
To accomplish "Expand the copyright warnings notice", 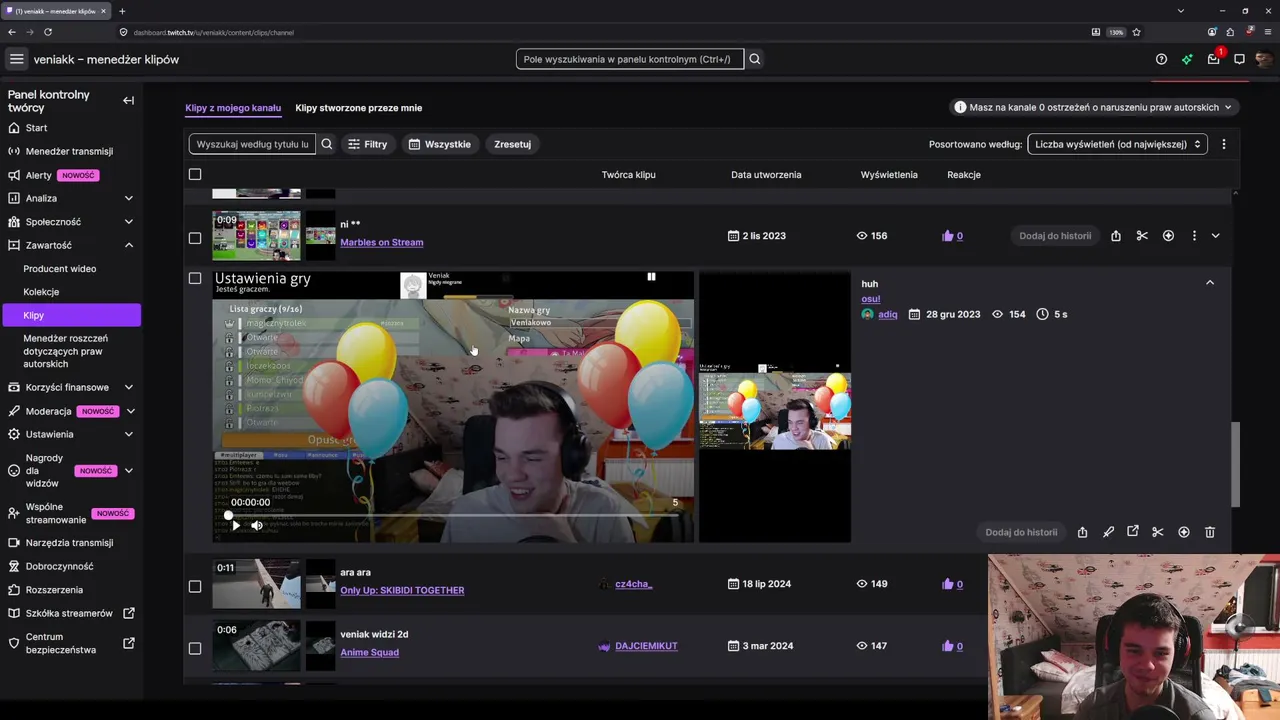I will [1093, 107].
